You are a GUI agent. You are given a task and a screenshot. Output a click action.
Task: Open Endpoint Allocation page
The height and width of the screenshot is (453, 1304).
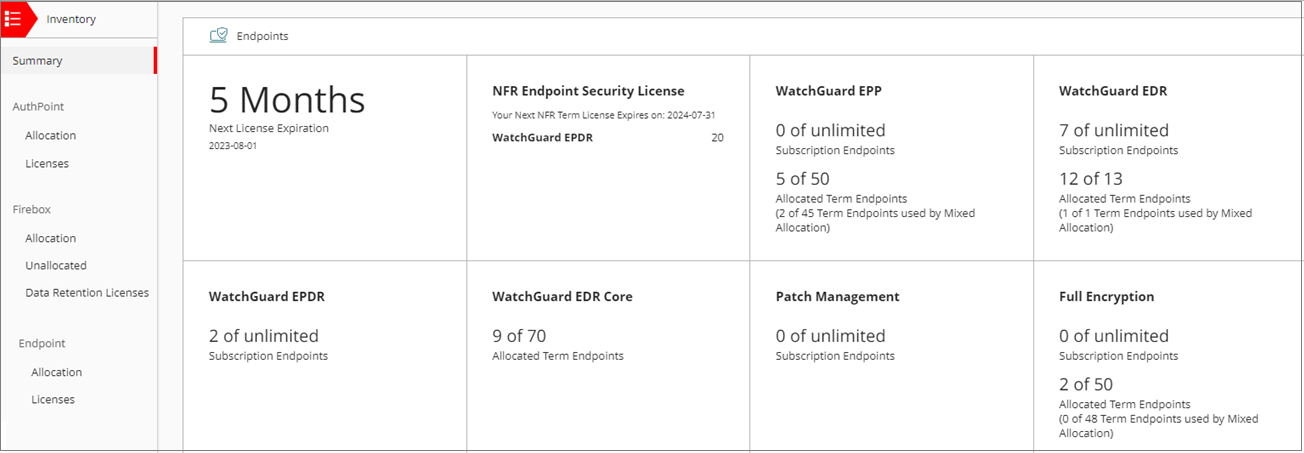(57, 373)
